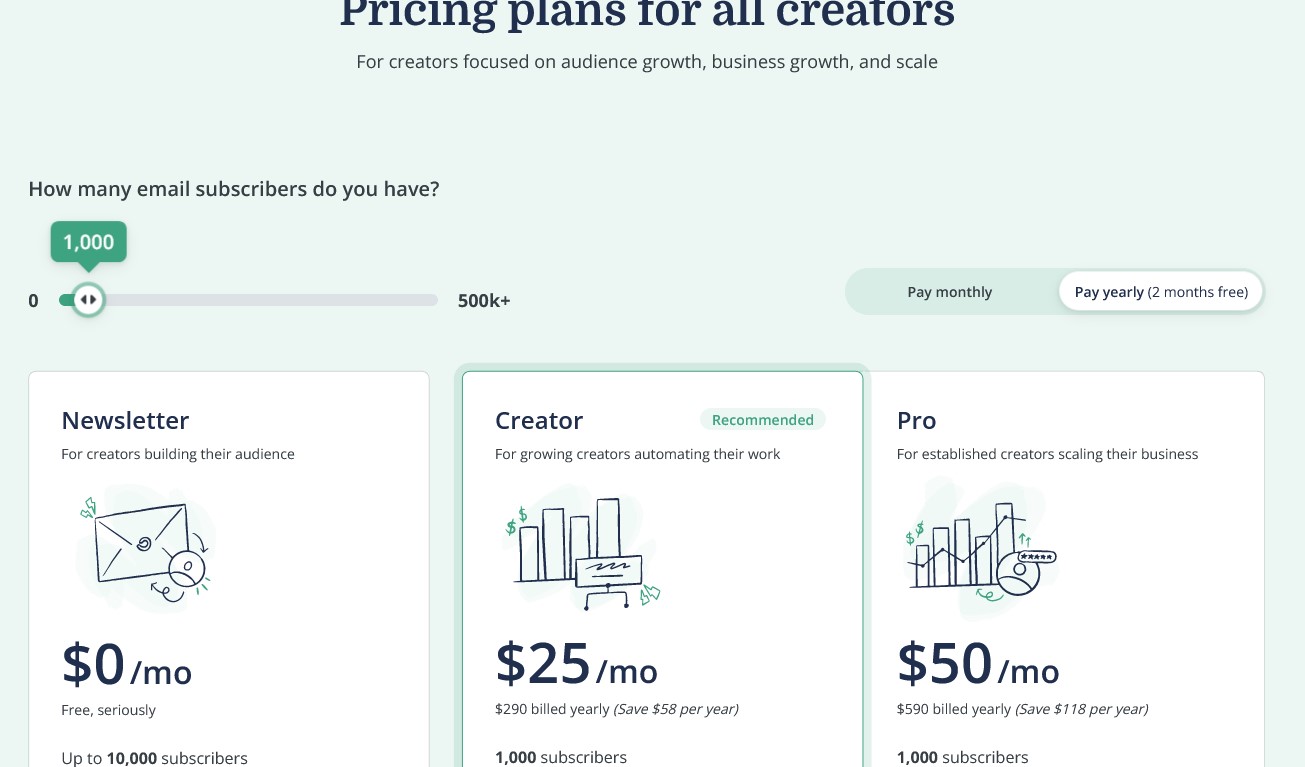This screenshot has width=1305, height=767.
Task: Click the subscriber count slider track
Action: click(248, 300)
